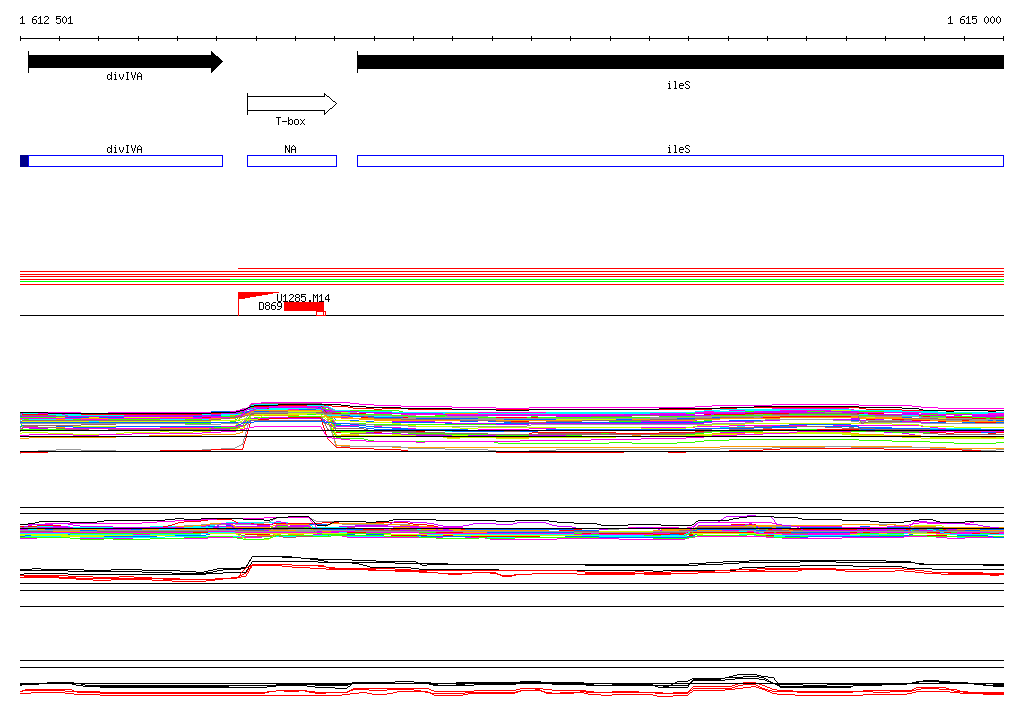Click the red upshift flag marker
This screenshot has height=714, width=1024.
click(257, 296)
